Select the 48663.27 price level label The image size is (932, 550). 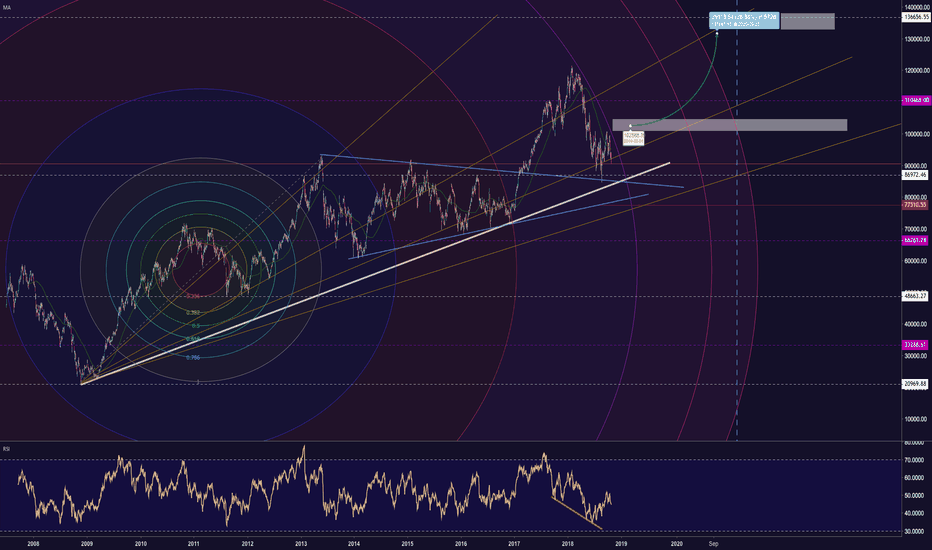click(x=915, y=296)
